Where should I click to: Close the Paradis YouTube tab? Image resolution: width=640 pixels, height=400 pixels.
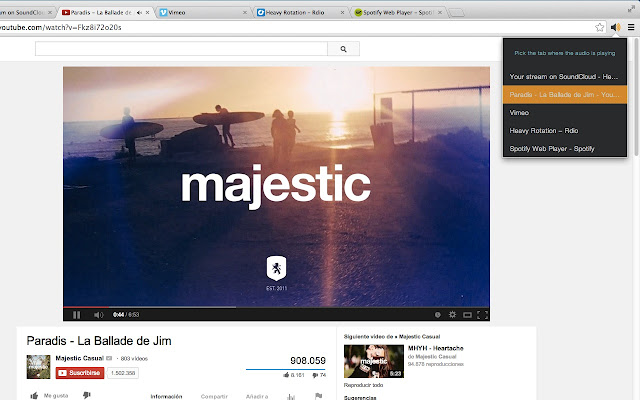147,13
